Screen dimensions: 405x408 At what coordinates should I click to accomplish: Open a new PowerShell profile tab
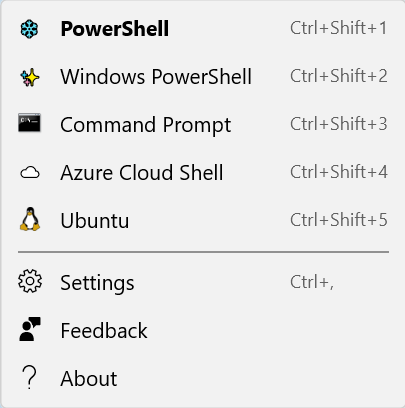tap(202, 29)
